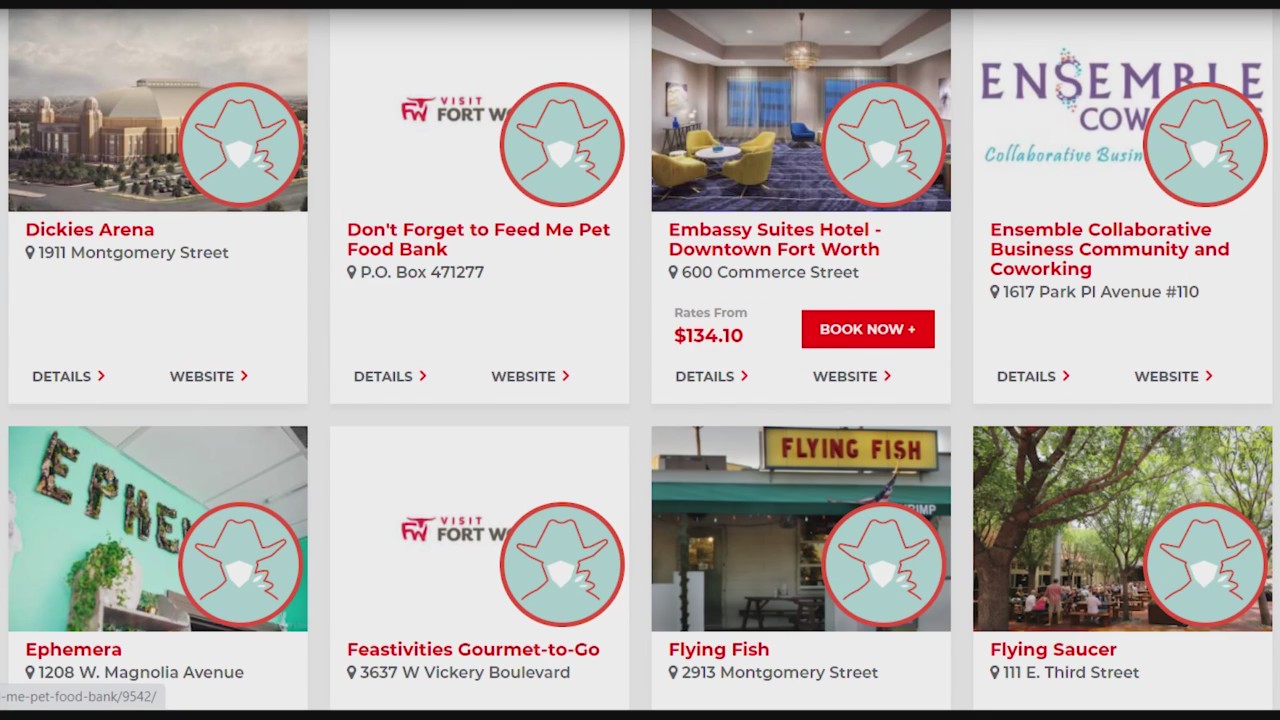Screen dimensions: 1280x720
Task: Click the Flying Saucer patio photo
Action: click(1060, 528)
